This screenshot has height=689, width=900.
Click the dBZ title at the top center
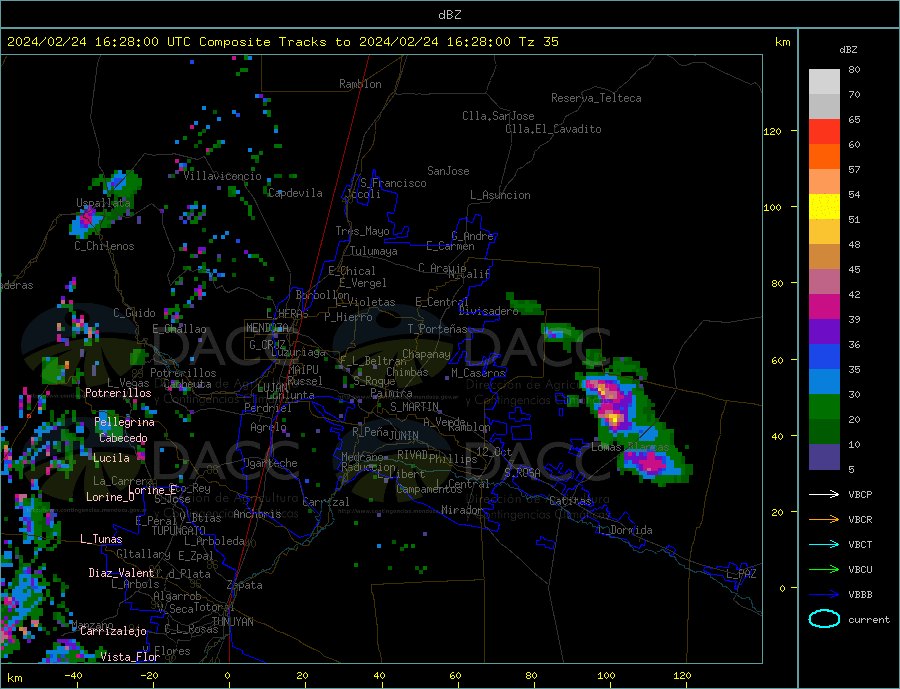[449, 15]
